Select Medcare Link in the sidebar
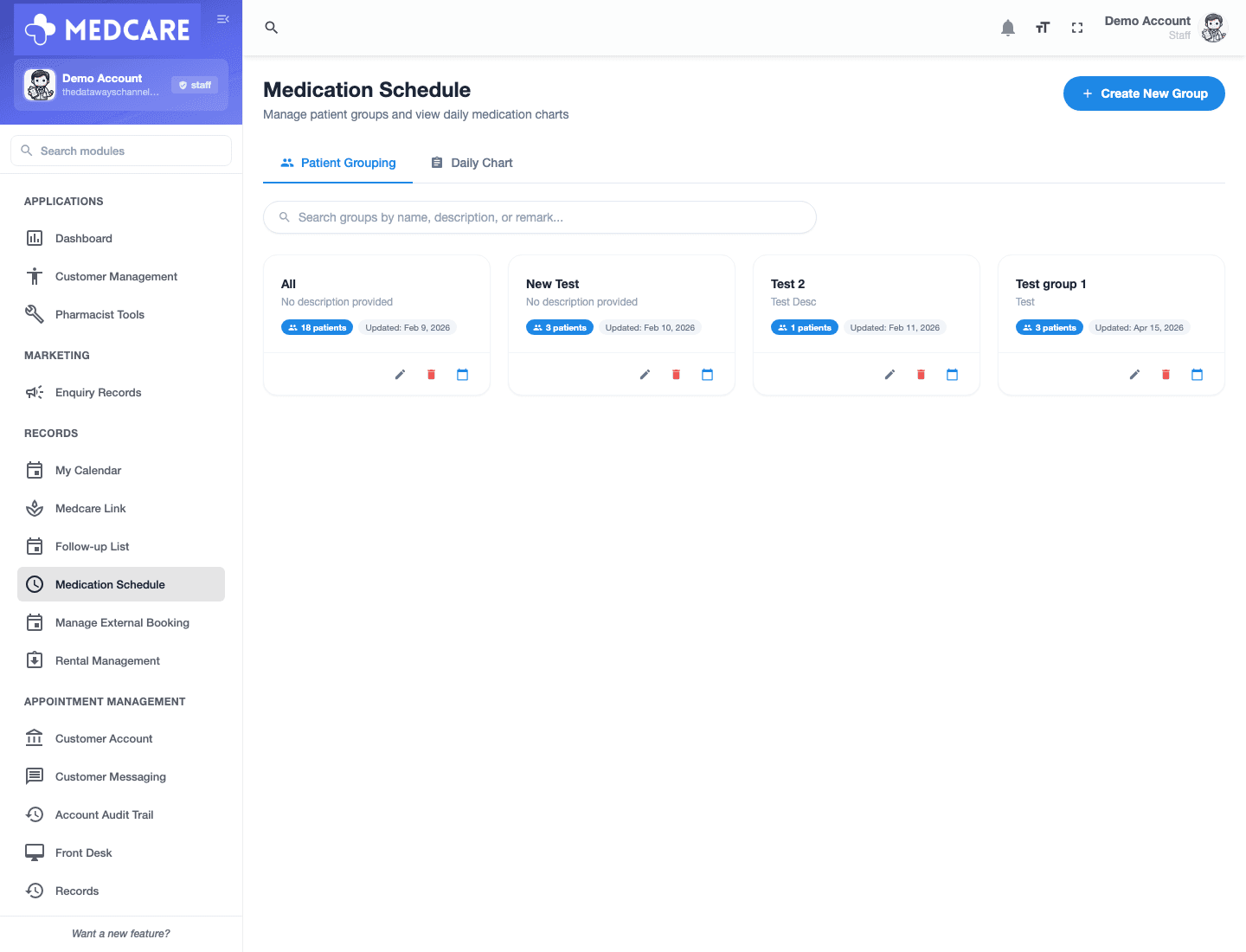 (121, 508)
